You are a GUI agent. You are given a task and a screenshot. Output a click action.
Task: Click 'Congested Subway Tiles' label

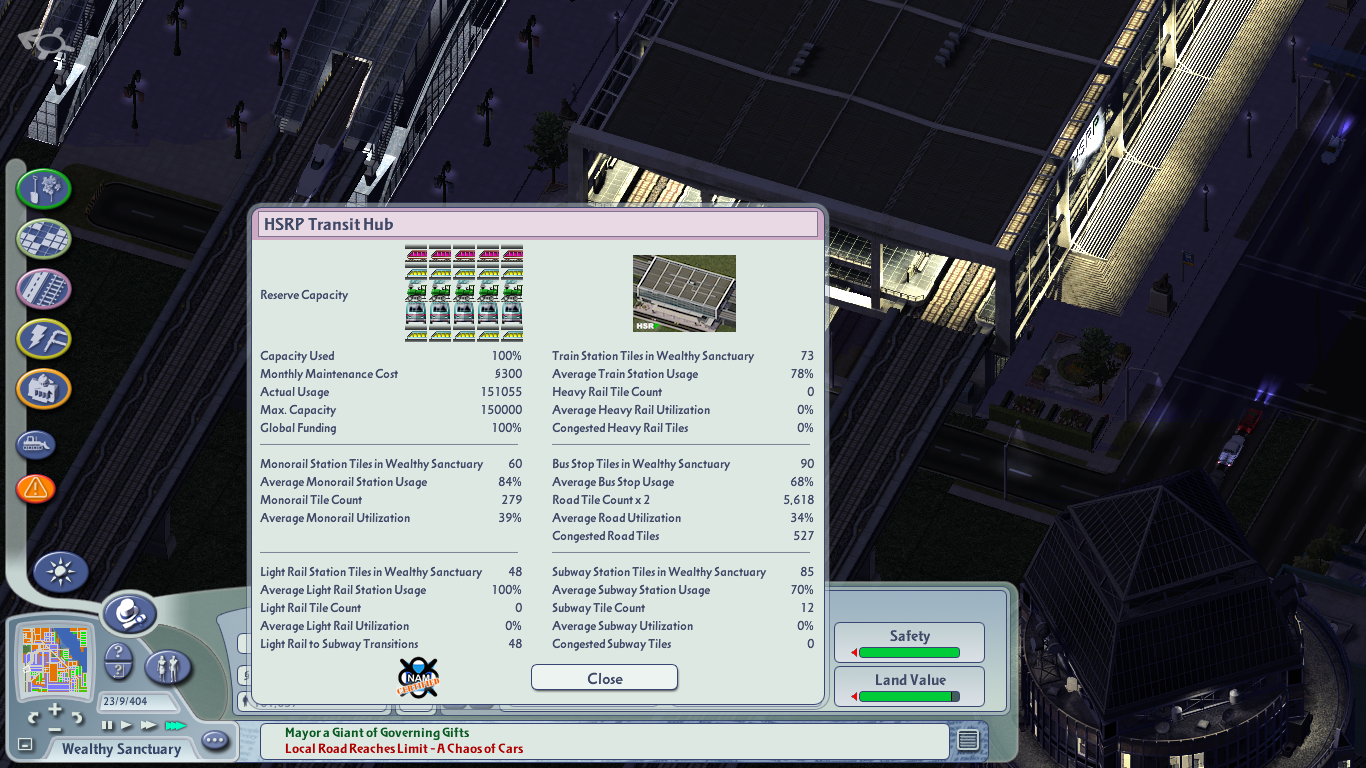click(x=612, y=644)
